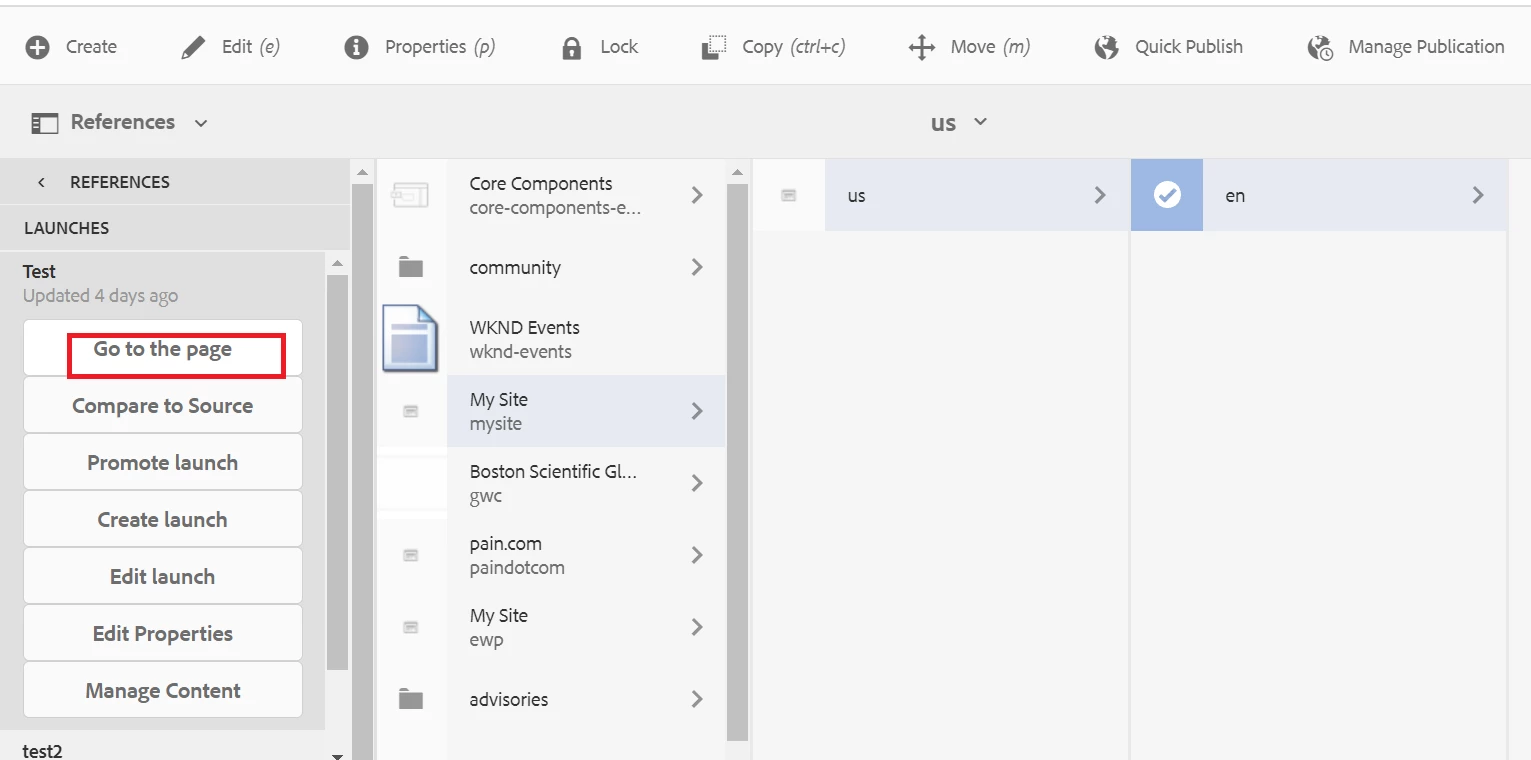Click the LAUNCHES section header
The height and width of the screenshot is (760, 1531).
click(x=67, y=228)
